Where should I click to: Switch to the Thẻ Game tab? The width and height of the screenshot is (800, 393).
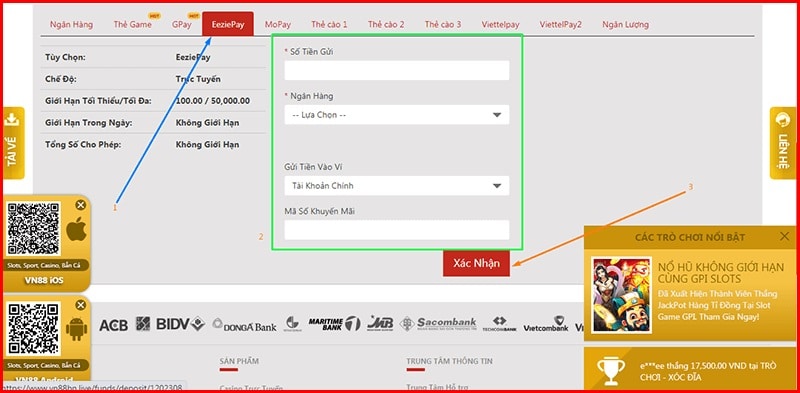pyautogui.click(x=133, y=24)
